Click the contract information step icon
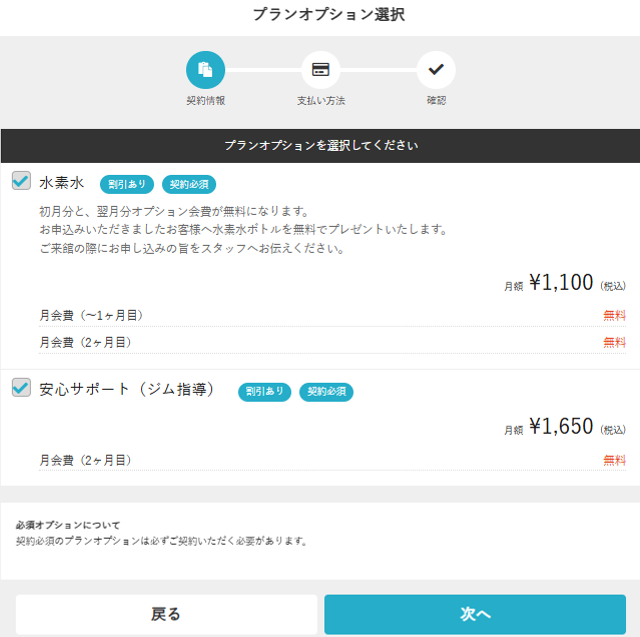The image size is (640, 637). coord(205,69)
